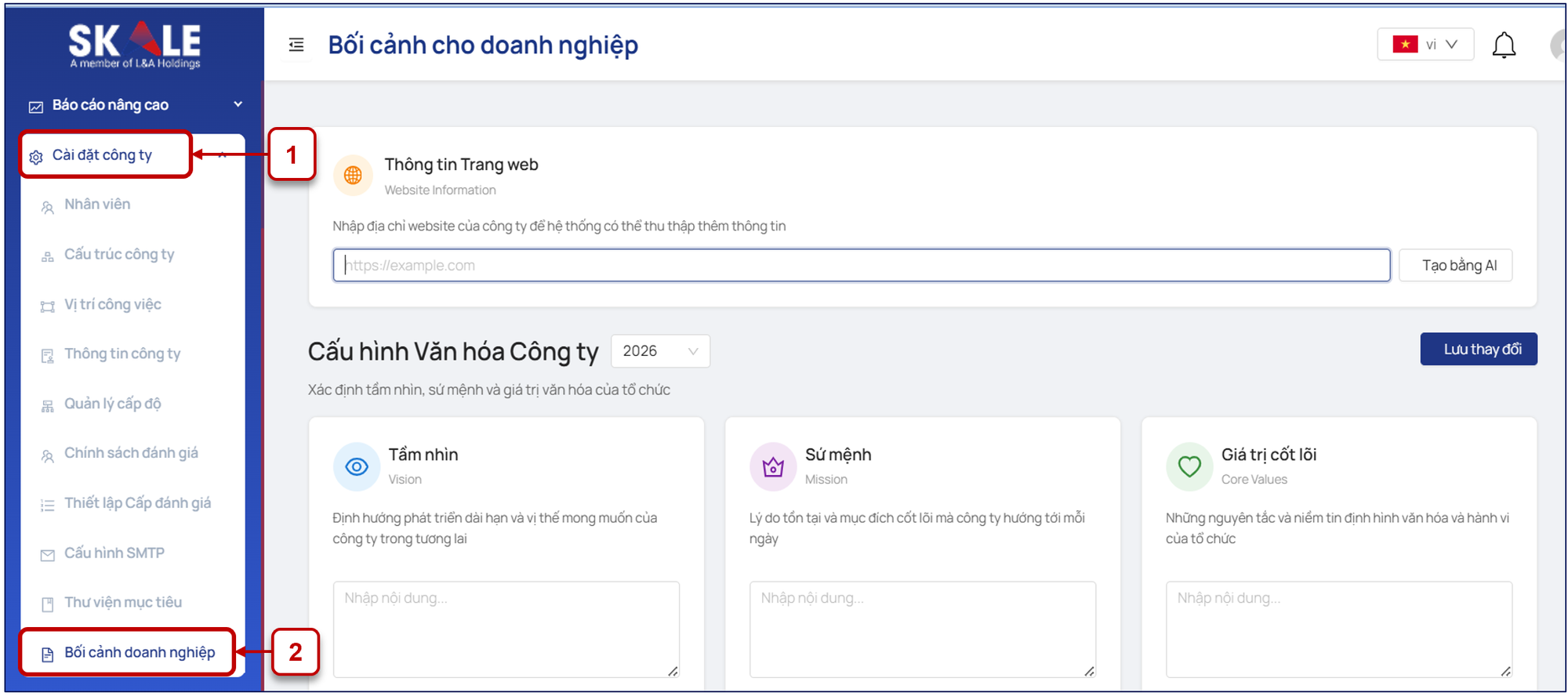Image resolution: width=1568 pixels, height=696 pixels.
Task: Focus the website URL input field
Action: tap(862, 266)
